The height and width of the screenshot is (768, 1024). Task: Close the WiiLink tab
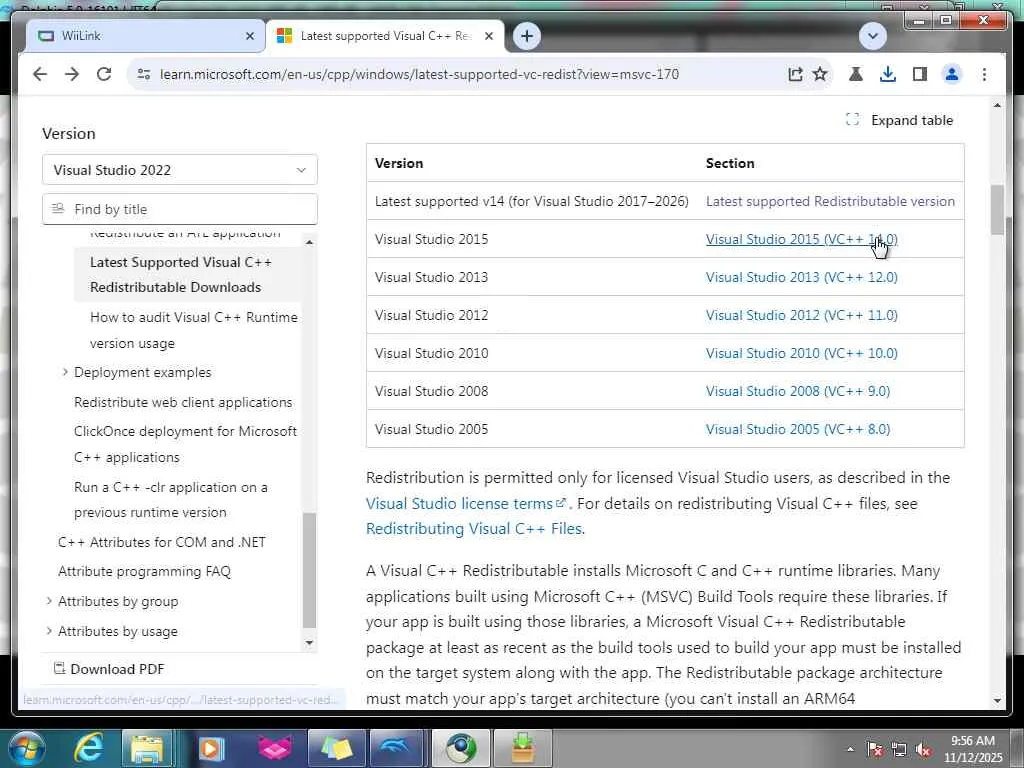[x=249, y=37]
